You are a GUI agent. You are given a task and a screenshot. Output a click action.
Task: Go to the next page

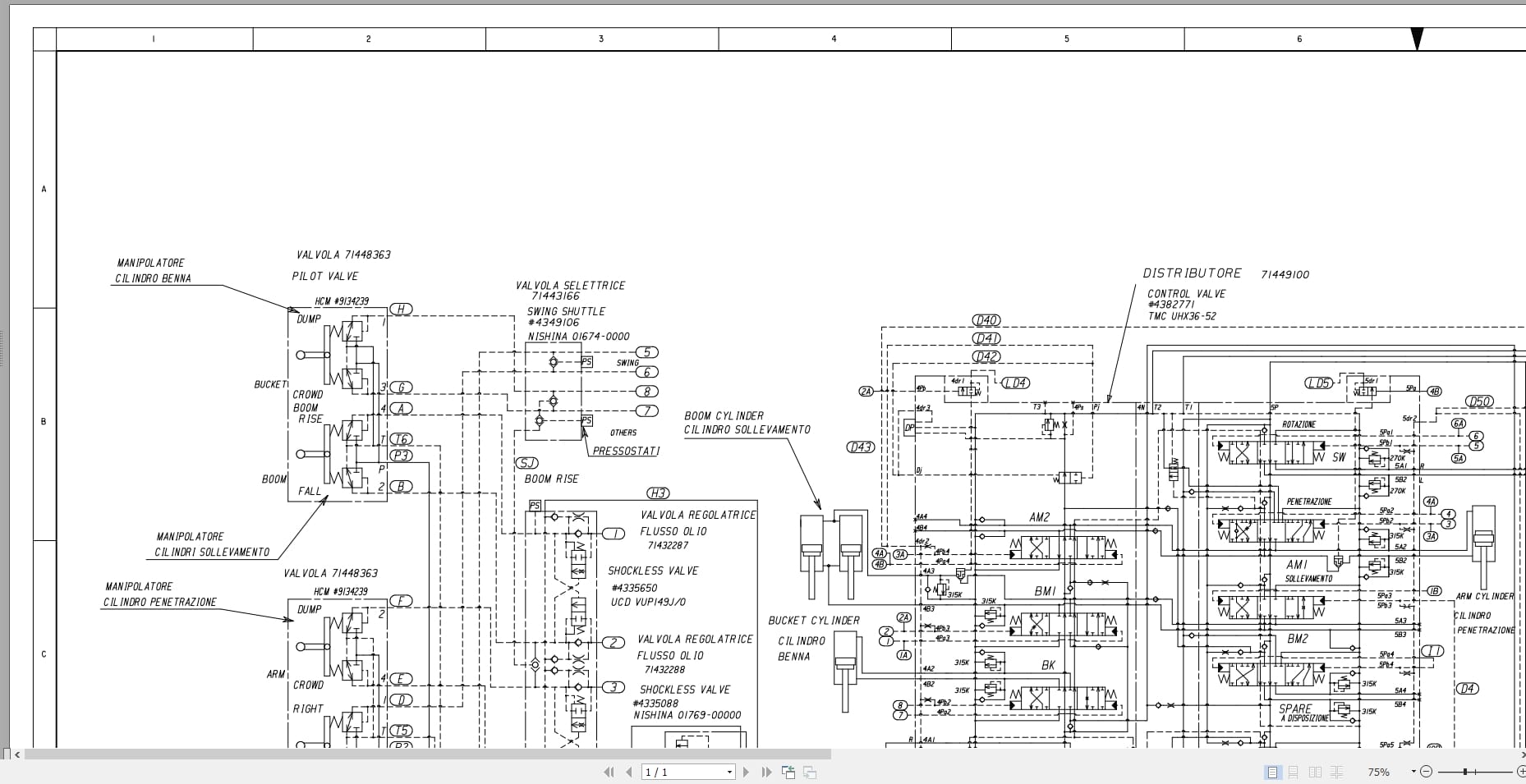pos(747,772)
